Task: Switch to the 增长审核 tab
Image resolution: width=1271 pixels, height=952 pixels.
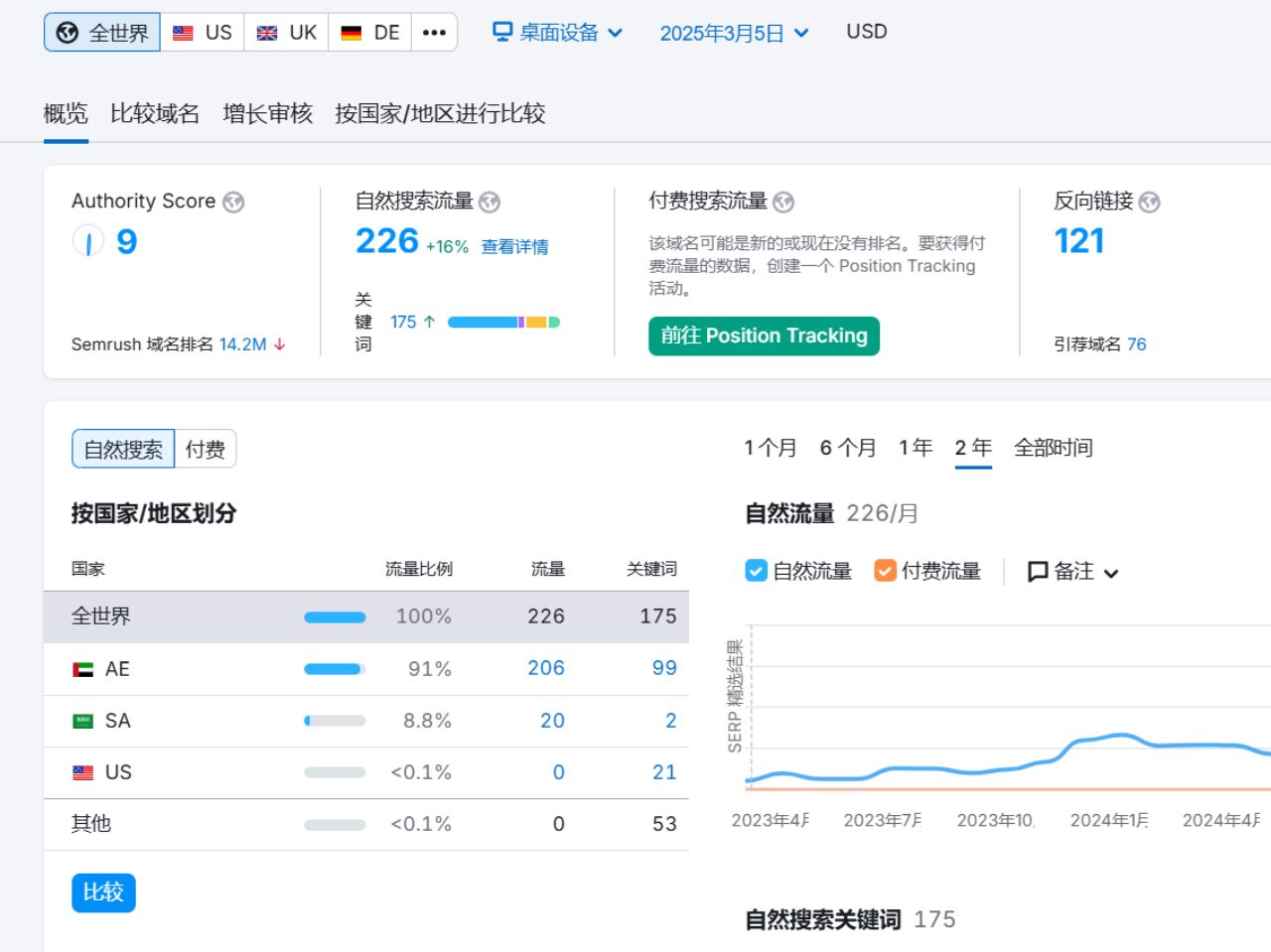Action: pyautogui.click(x=268, y=114)
